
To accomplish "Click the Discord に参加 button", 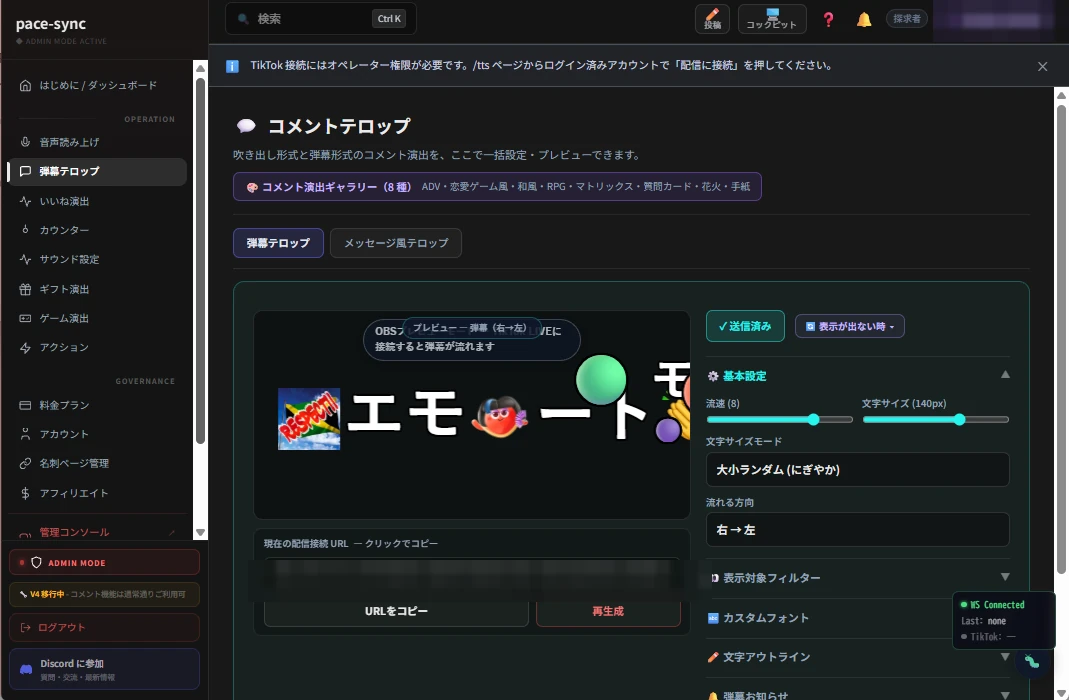I will (x=104, y=669).
